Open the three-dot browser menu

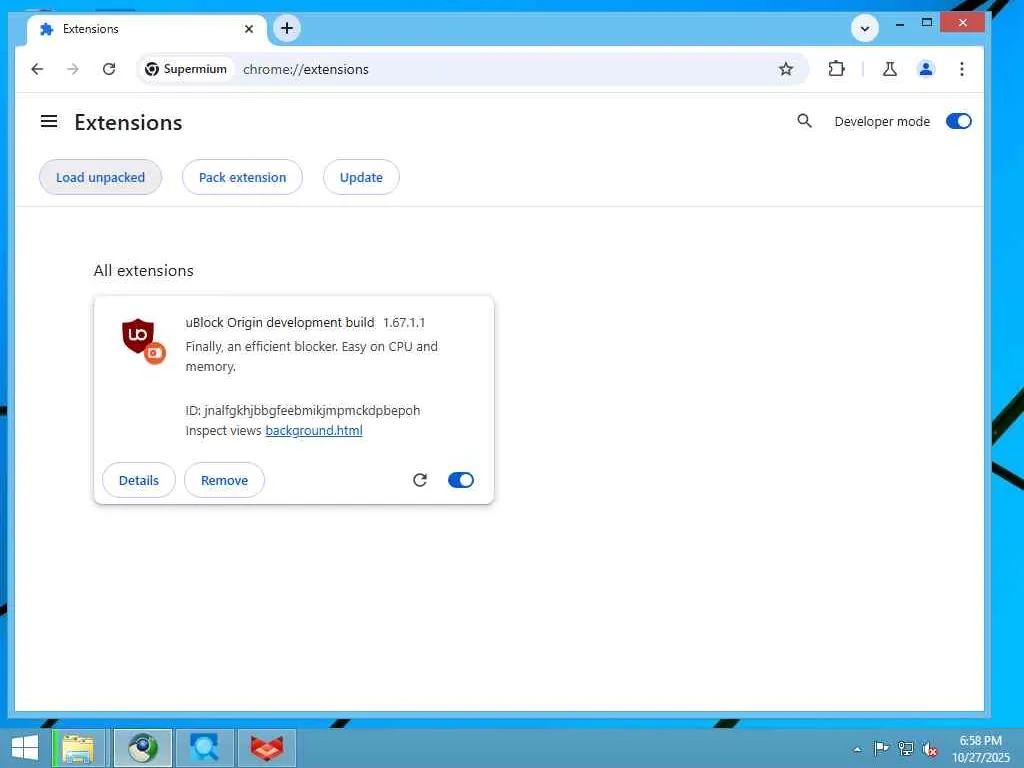(x=961, y=69)
